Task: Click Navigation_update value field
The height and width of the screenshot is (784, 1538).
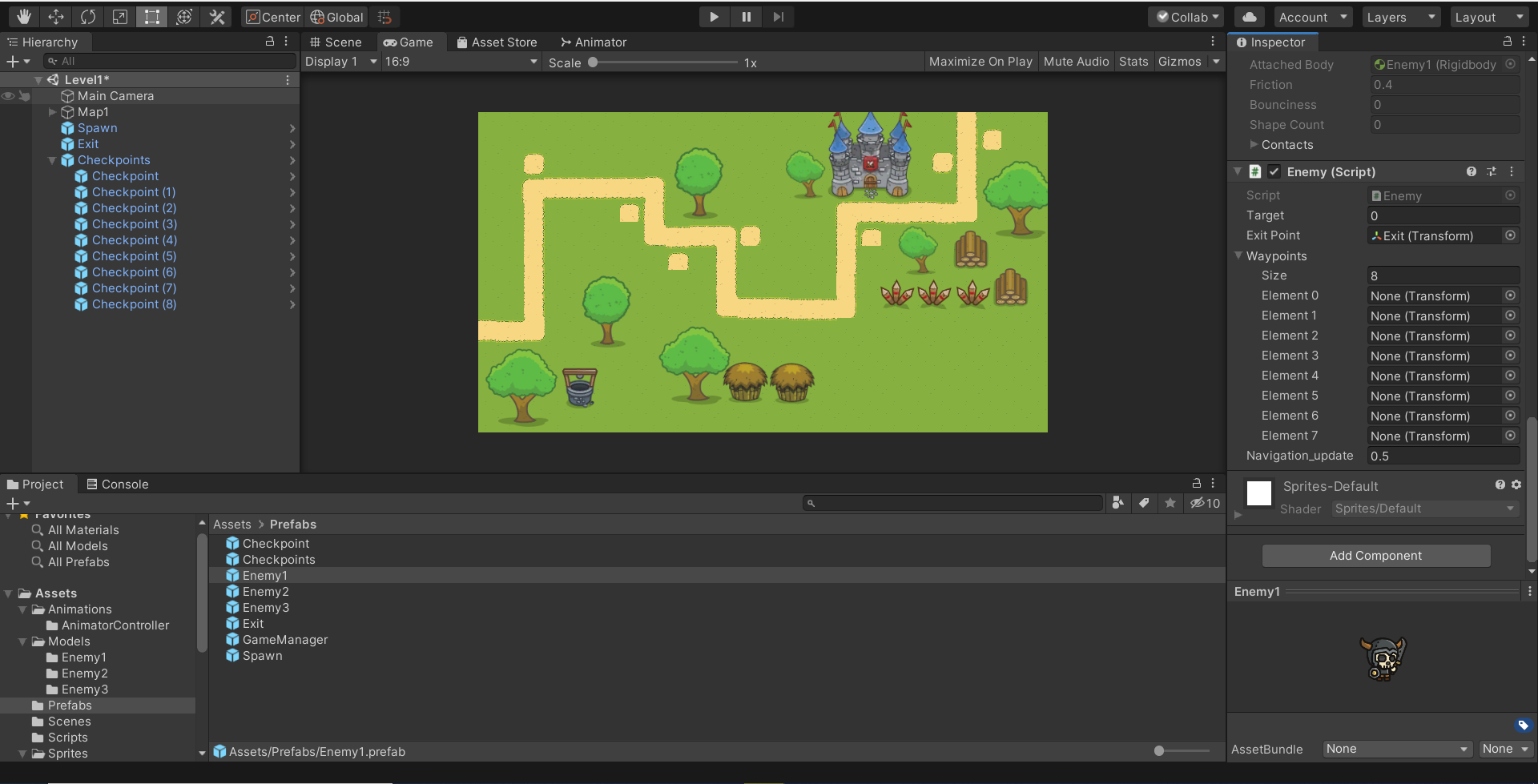Action: click(x=1443, y=456)
